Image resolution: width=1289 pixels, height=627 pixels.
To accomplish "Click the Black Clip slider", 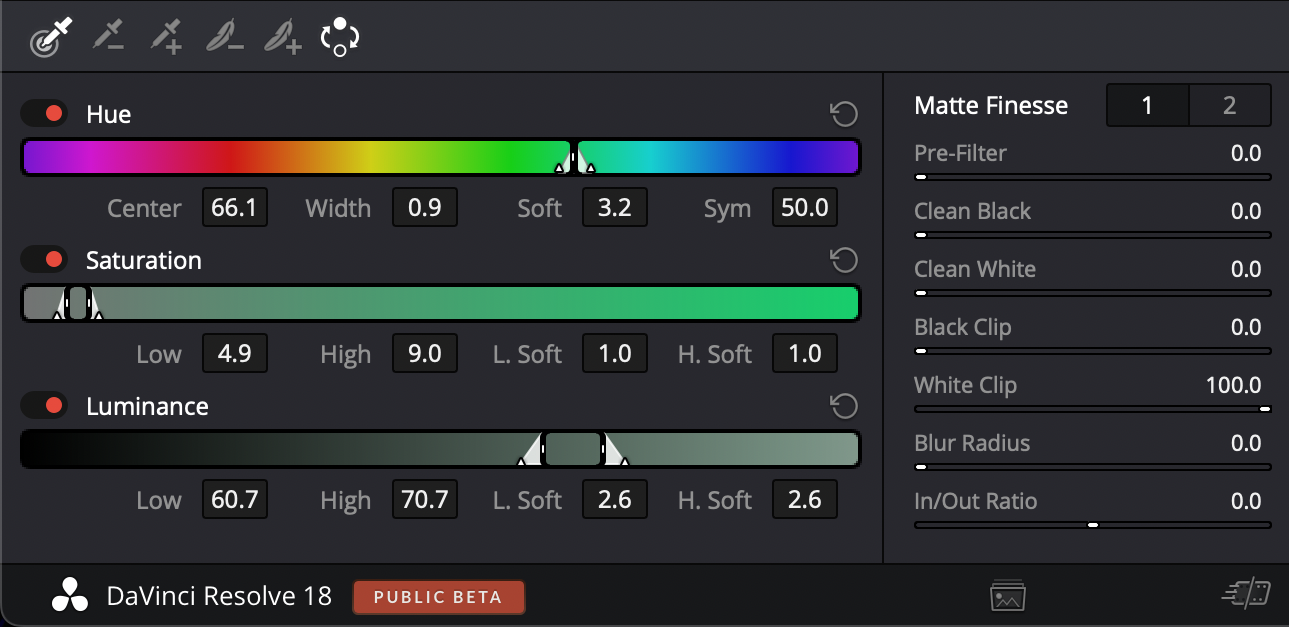I will [1092, 351].
